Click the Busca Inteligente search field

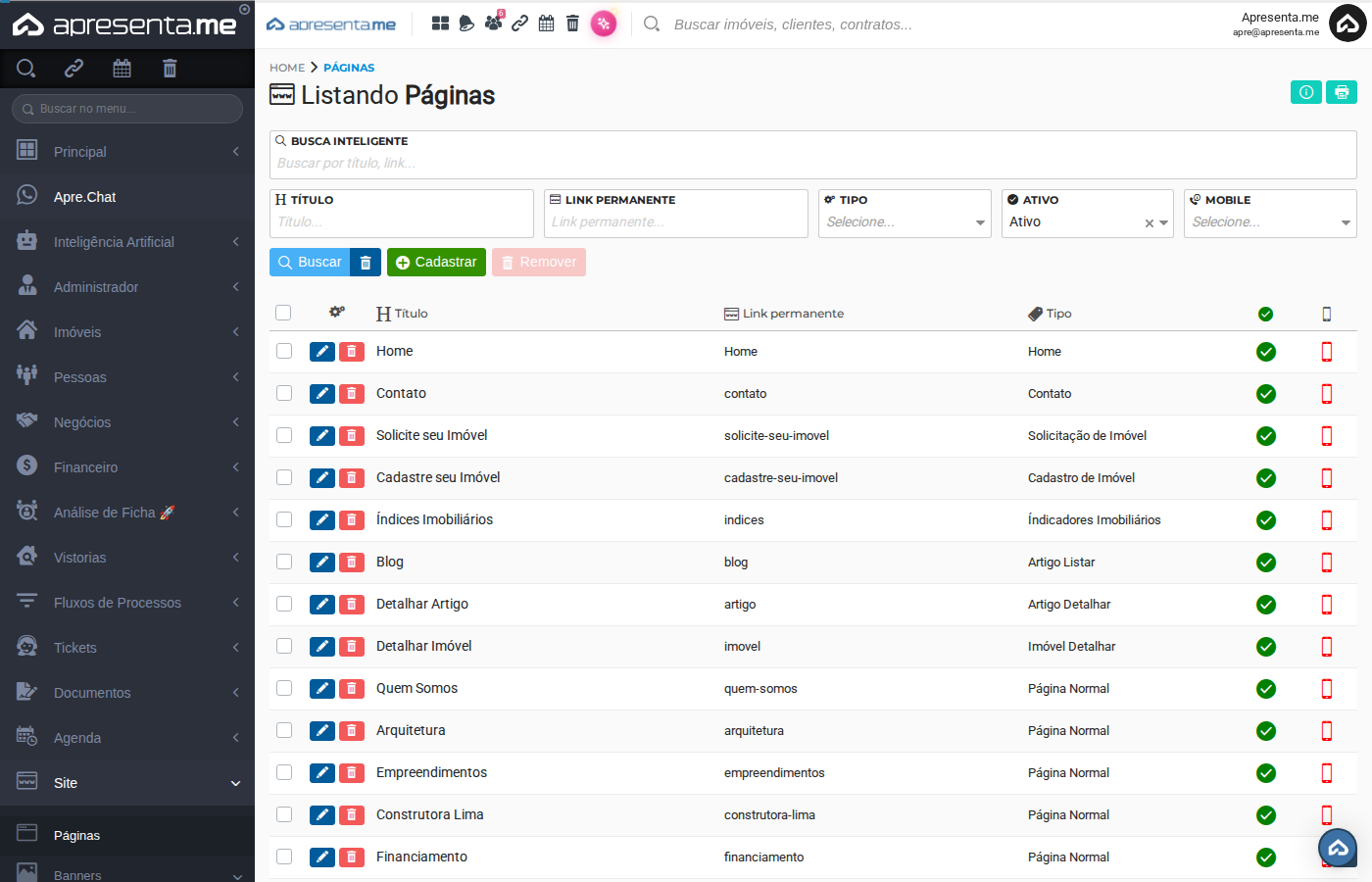[813, 155]
